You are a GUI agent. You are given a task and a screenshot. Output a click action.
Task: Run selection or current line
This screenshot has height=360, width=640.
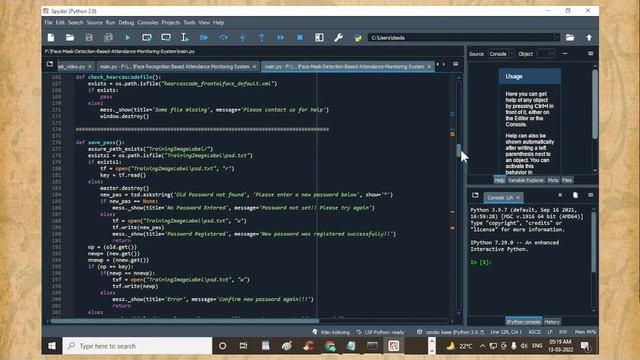pyautogui.click(x=185, y=38)
